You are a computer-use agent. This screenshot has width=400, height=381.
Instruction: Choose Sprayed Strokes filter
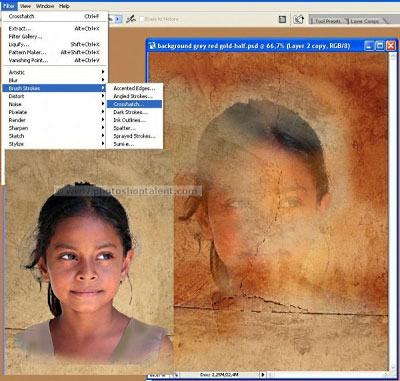tap(134, 136)
